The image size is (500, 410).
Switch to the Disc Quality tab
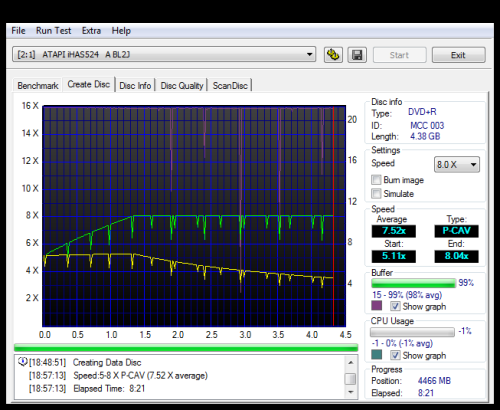point(182,86)
